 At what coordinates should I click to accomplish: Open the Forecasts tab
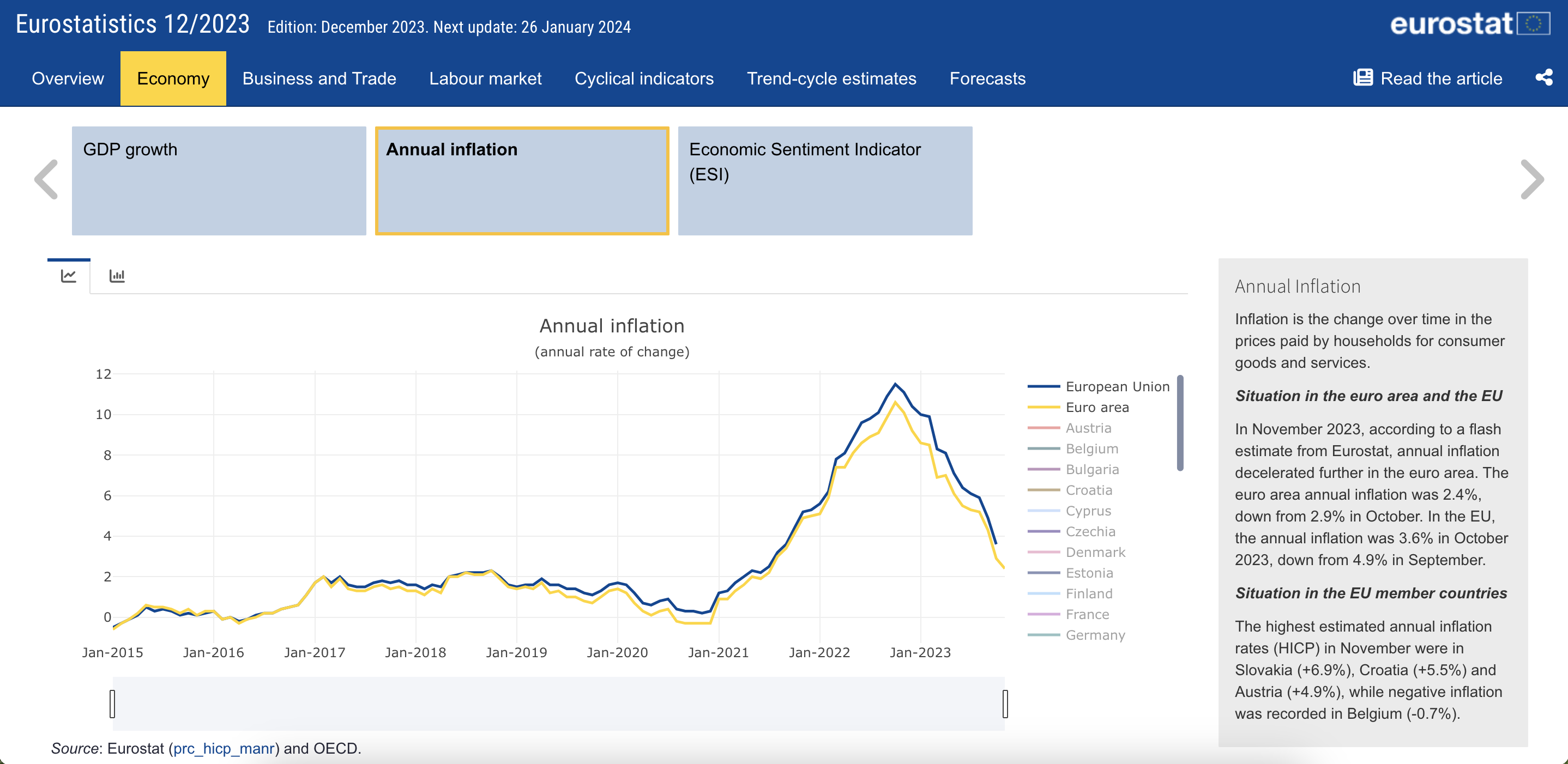(987, 78)
